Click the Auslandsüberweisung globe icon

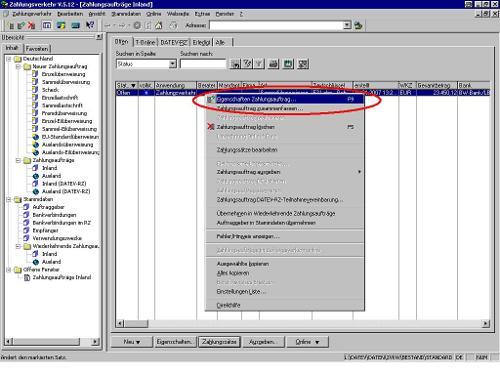(x=36, y=144)
